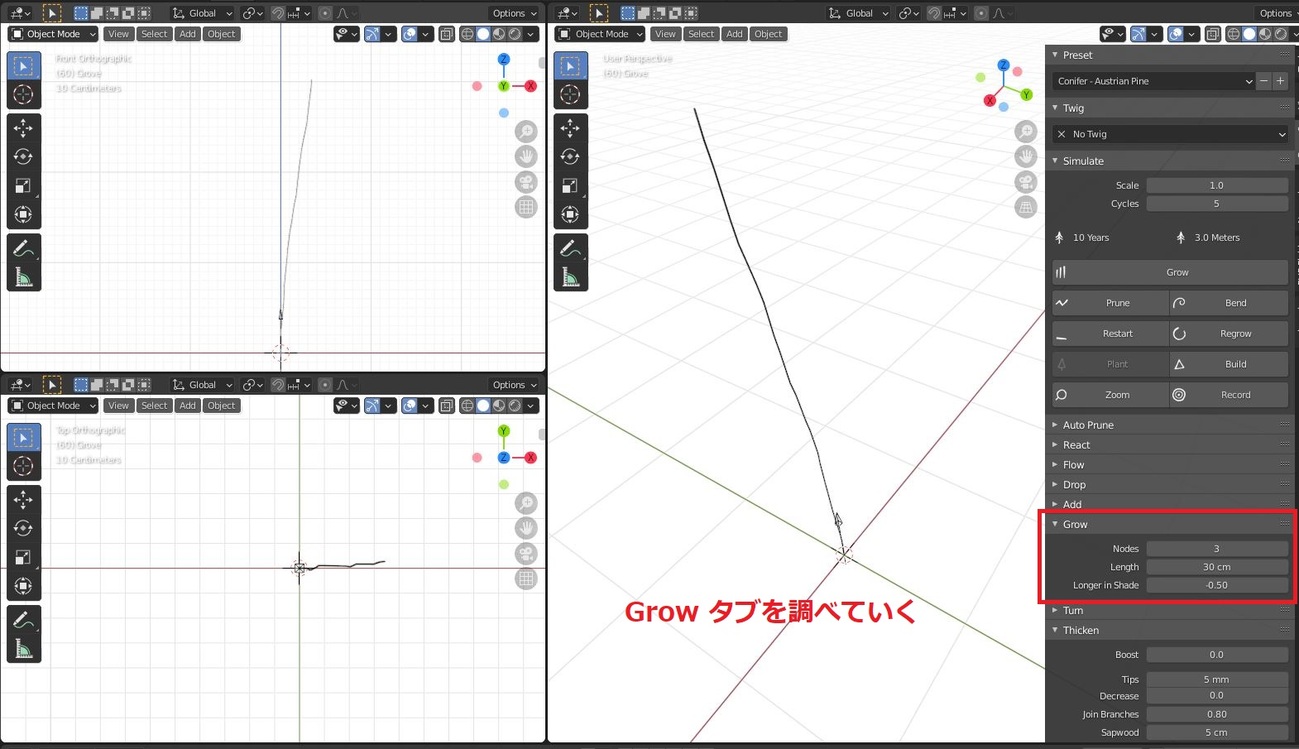Click the Grow button in Simulate panel

[1170, 272]
